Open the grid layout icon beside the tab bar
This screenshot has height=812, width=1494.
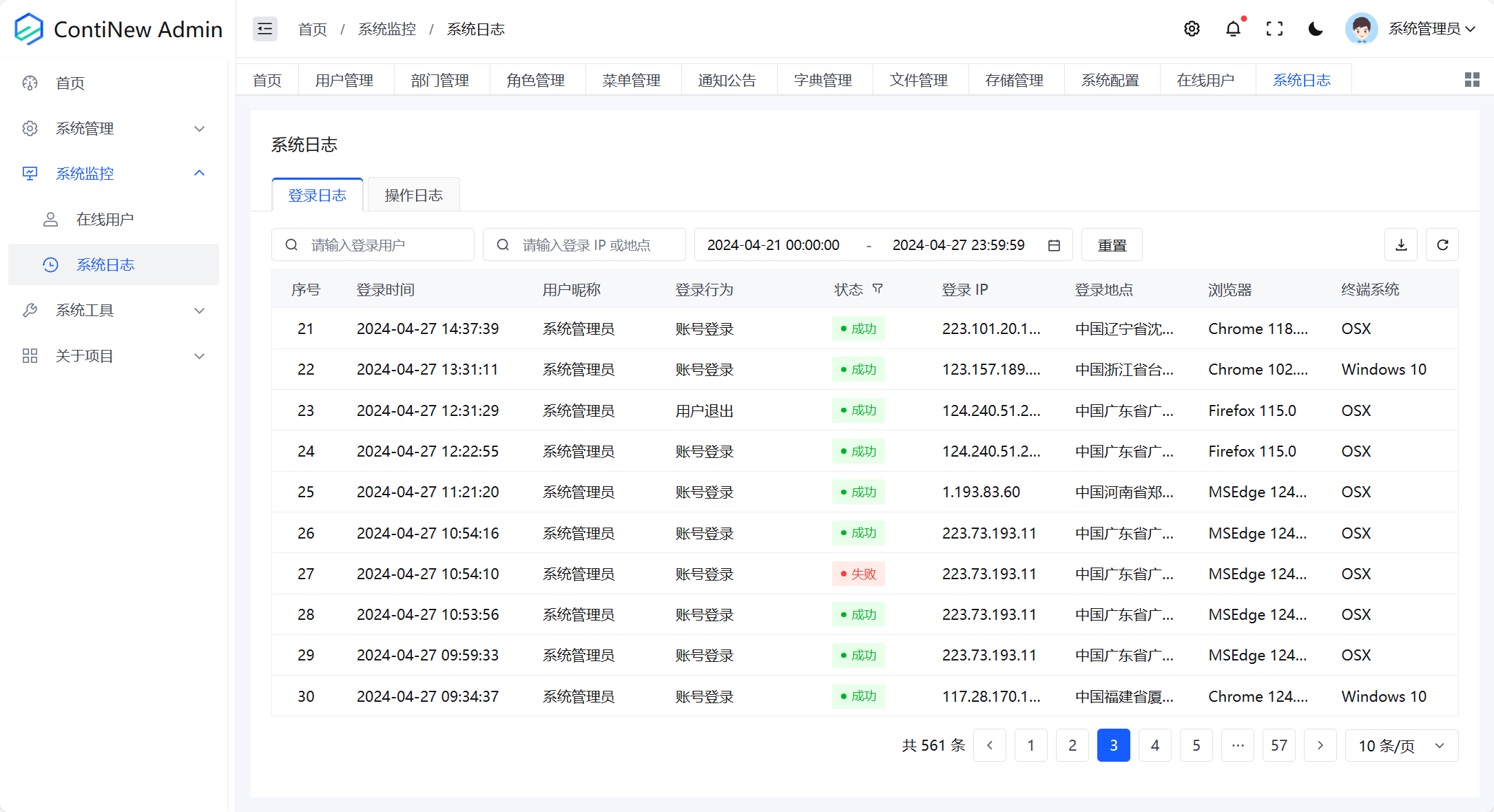coord(1472,79)
